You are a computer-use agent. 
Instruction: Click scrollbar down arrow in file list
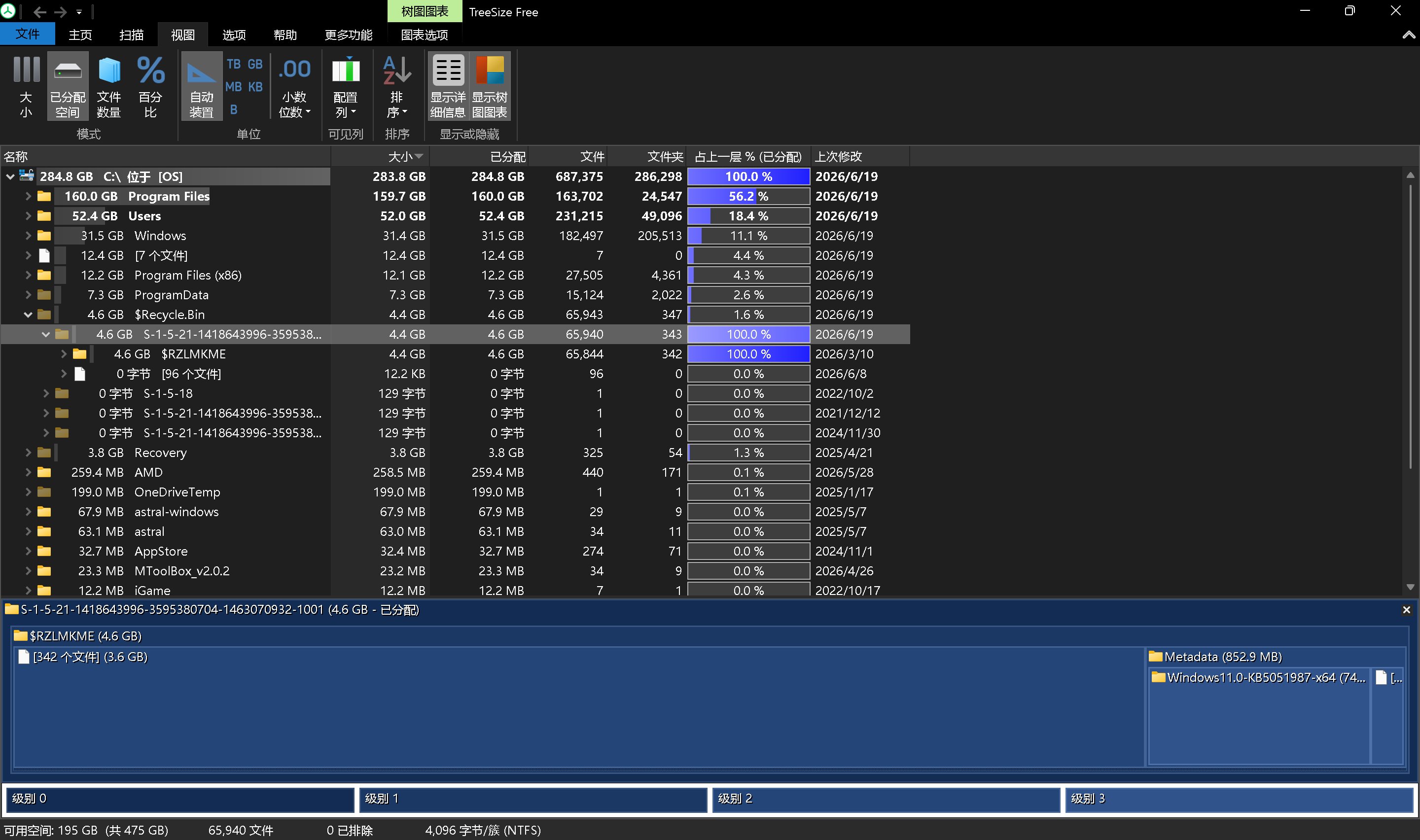click(1410, 587)
